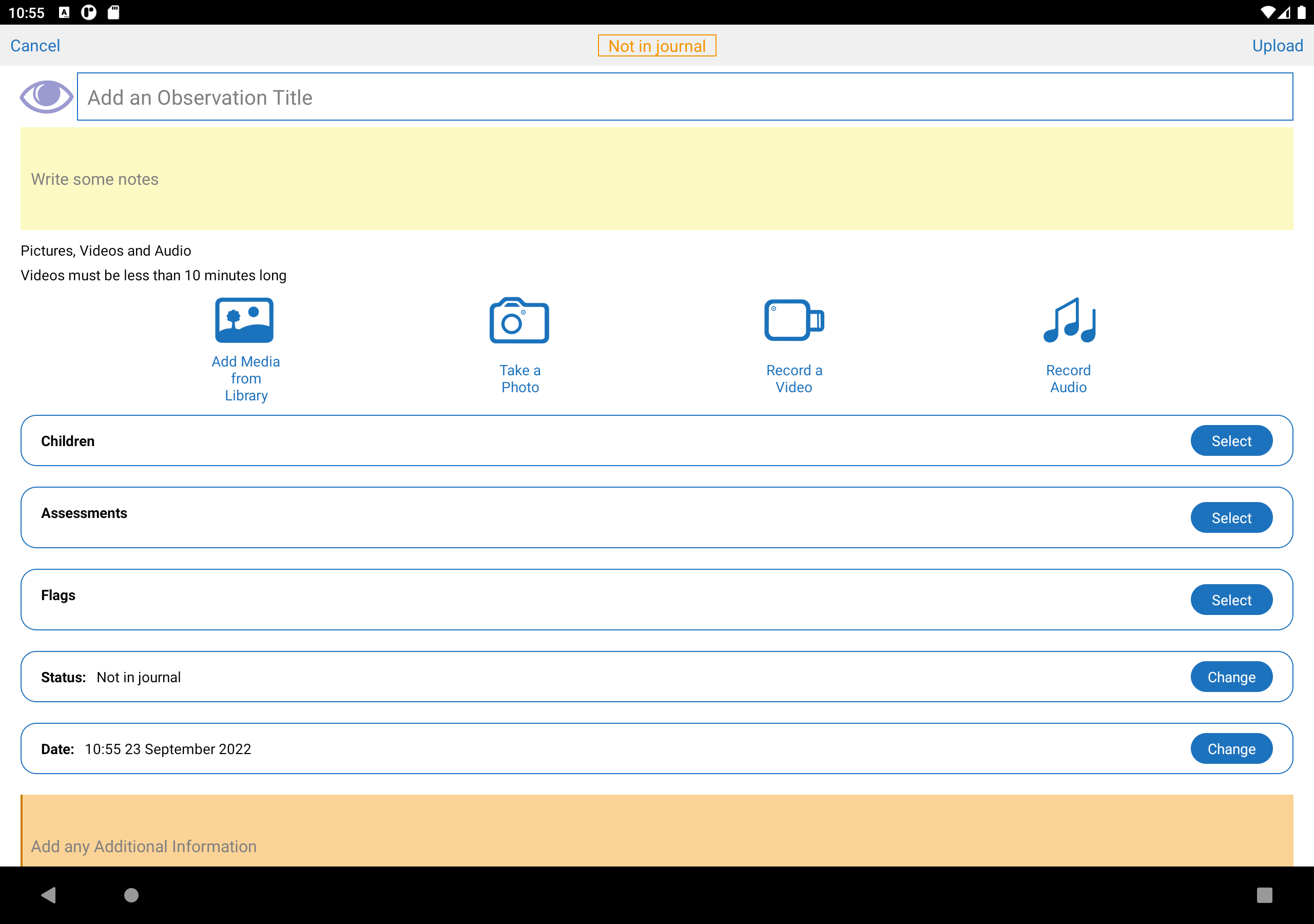Tap the 'Children' row label
The image size is (1314, 924).
tap(68, 441)
